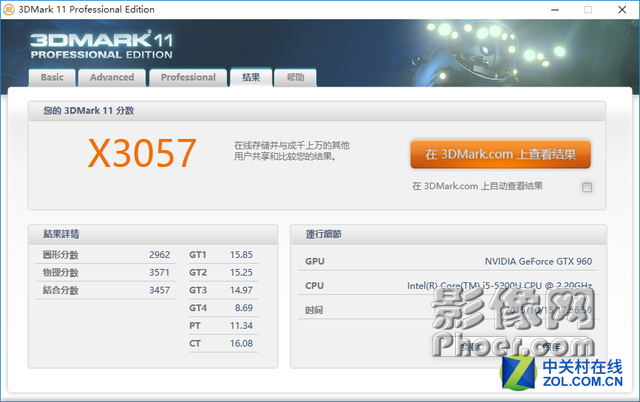Viewport: 640px width, 402px height.
Task: Click the GPU row label
Action: pos(315,261)
